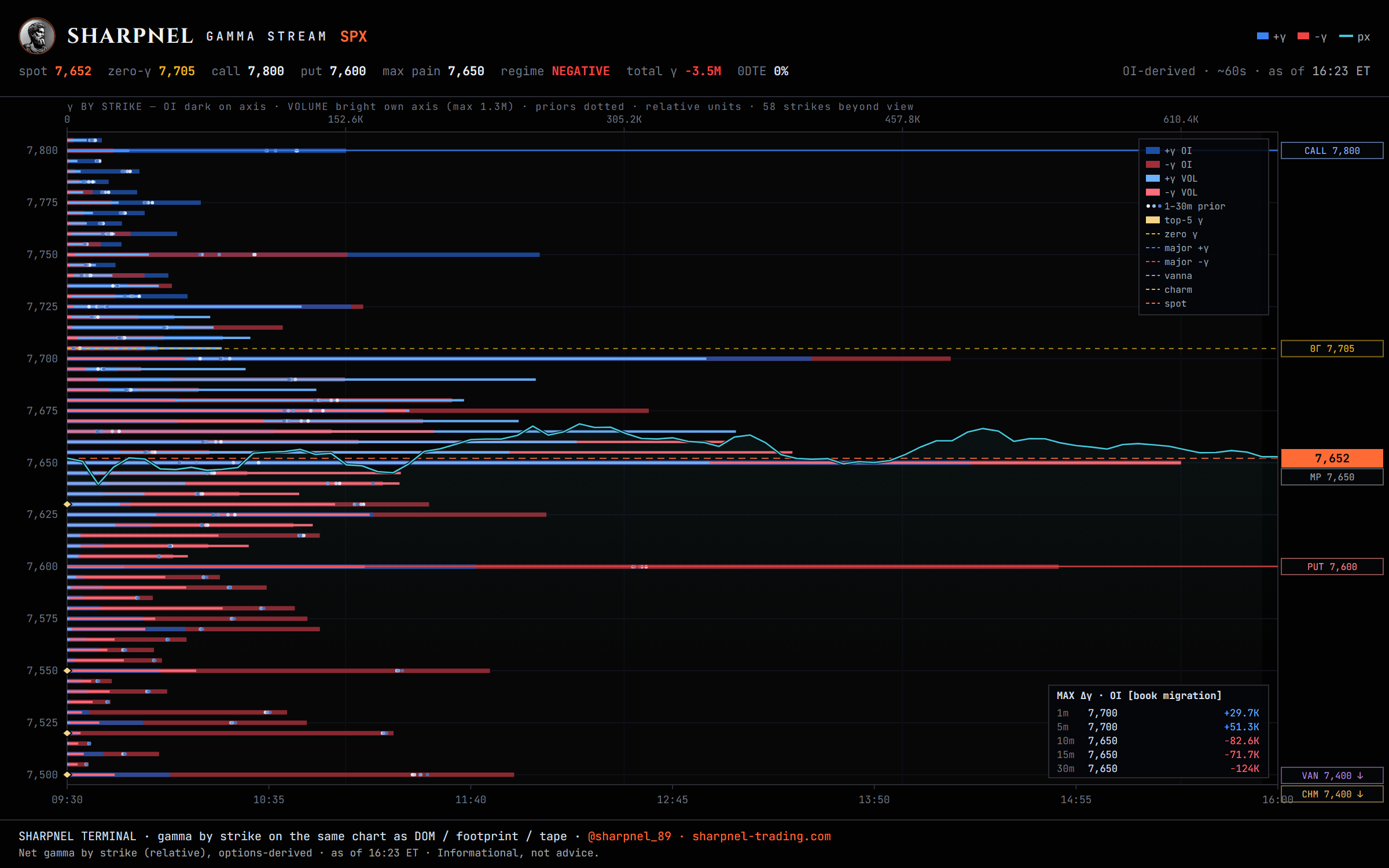Toggle vanna line in legend
The image size is (1389, 868).
pos(1169,275)
